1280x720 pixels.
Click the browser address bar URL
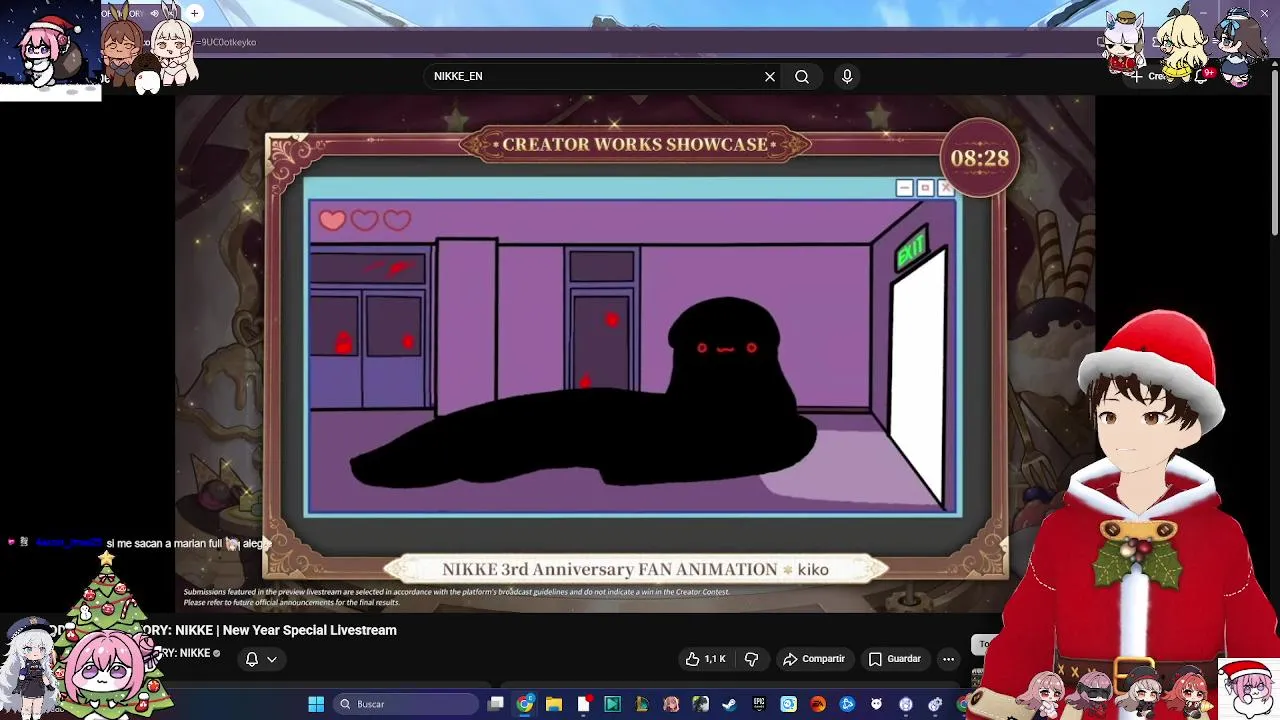228,42
